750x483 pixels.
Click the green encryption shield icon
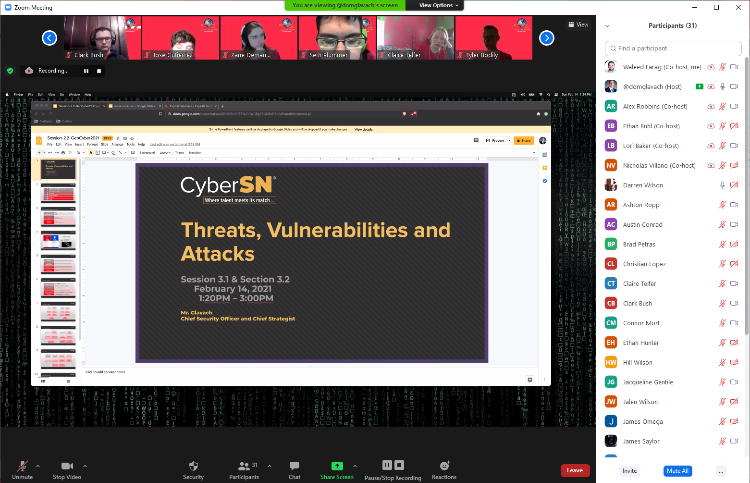(10, 71)
